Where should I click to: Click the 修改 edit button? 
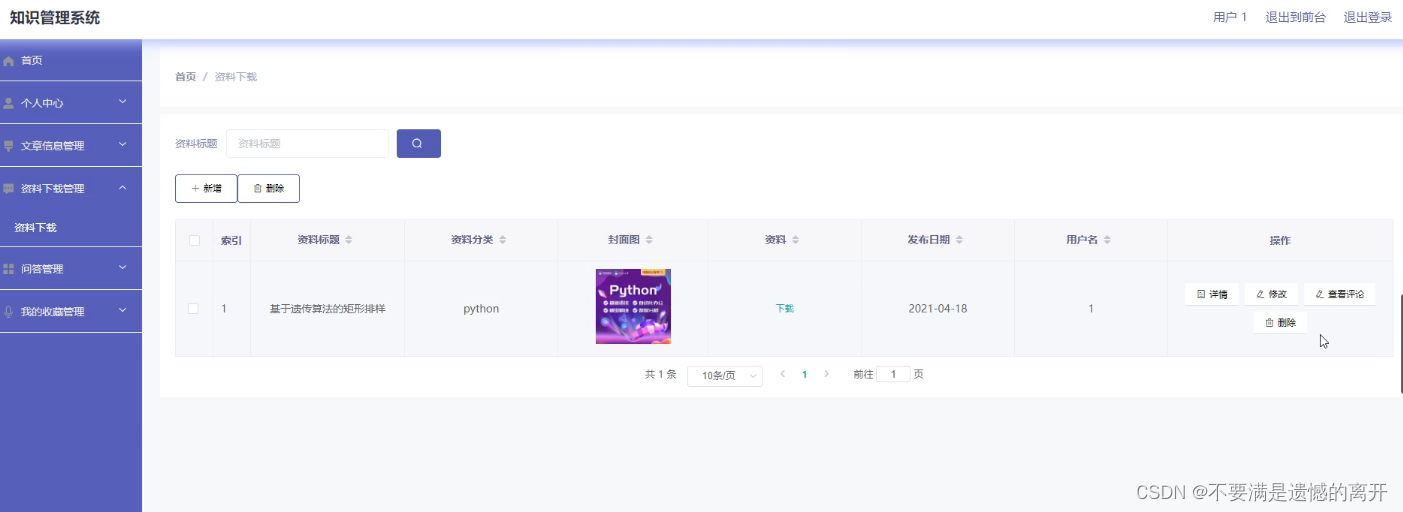pos(1271,294)
